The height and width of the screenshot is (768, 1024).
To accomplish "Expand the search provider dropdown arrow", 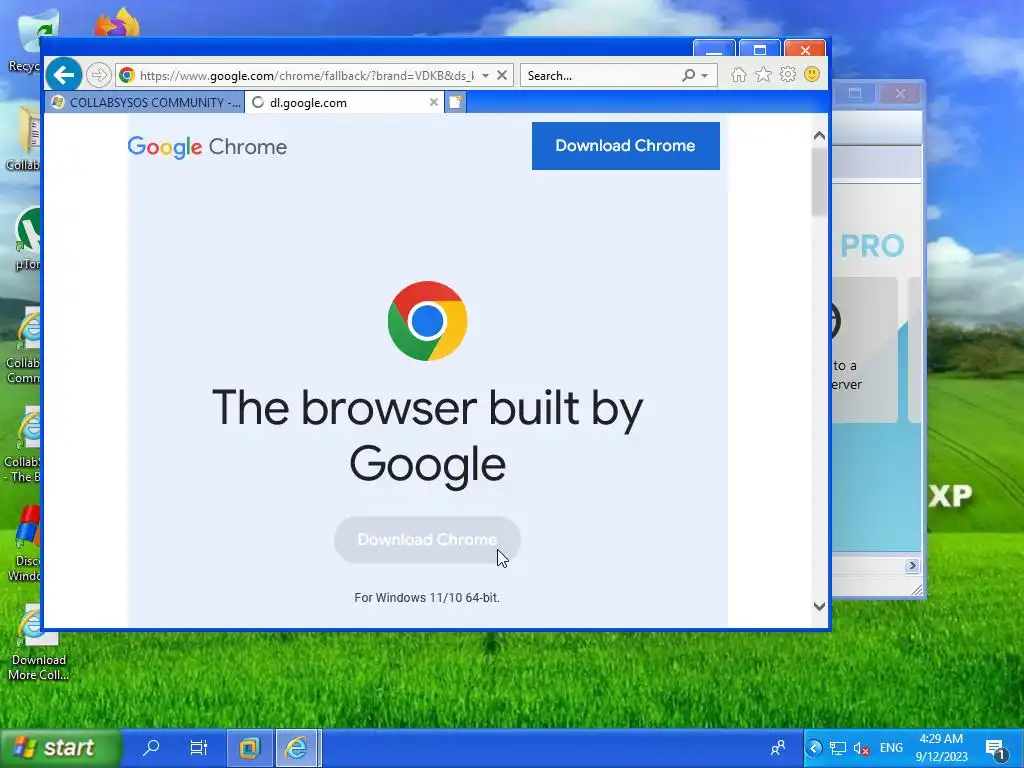I will [x=705, y=76].
